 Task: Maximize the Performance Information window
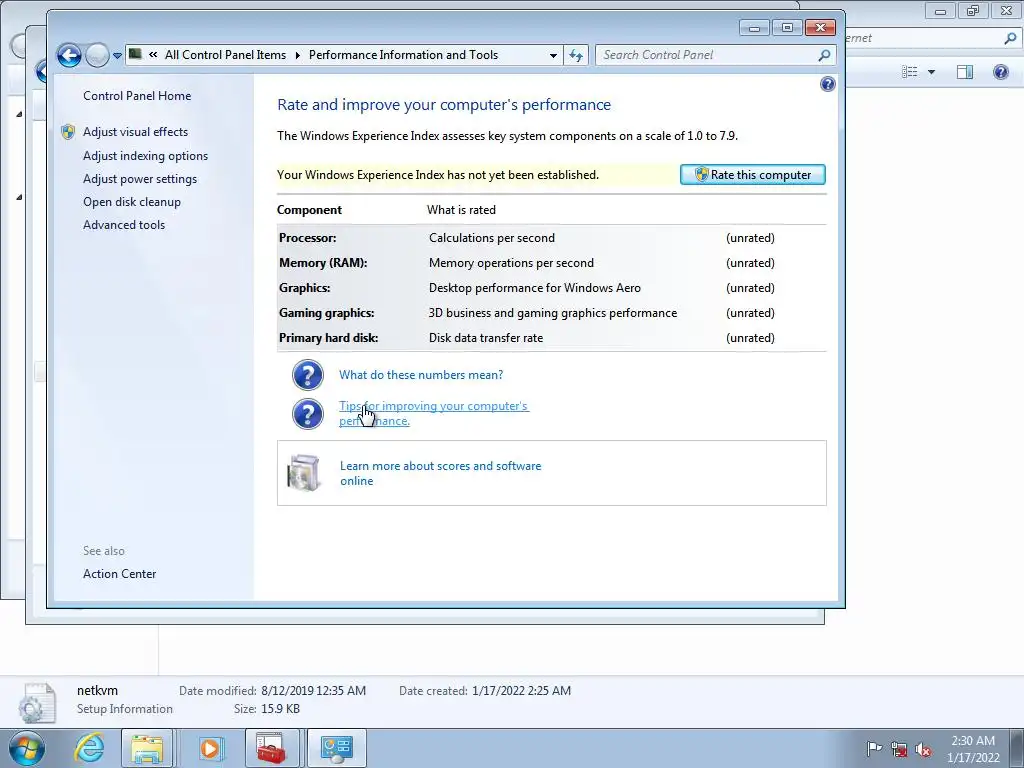click(x=787, y=27)
